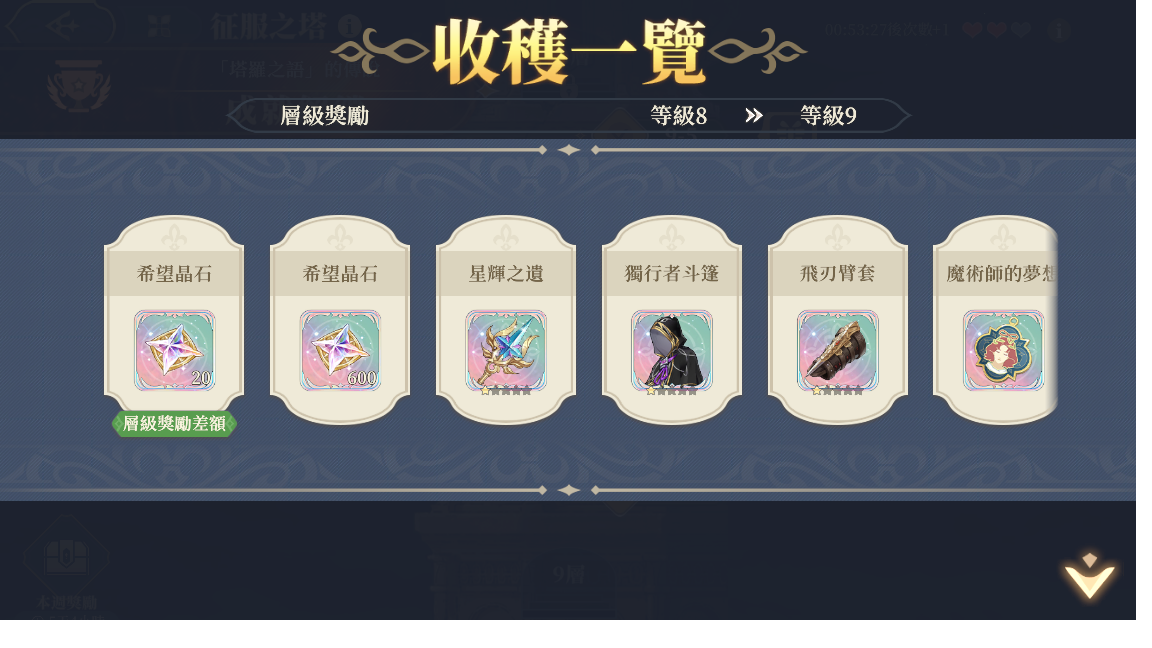
Task: Click the 等級8 level text
Action: [x=678, y=115]
